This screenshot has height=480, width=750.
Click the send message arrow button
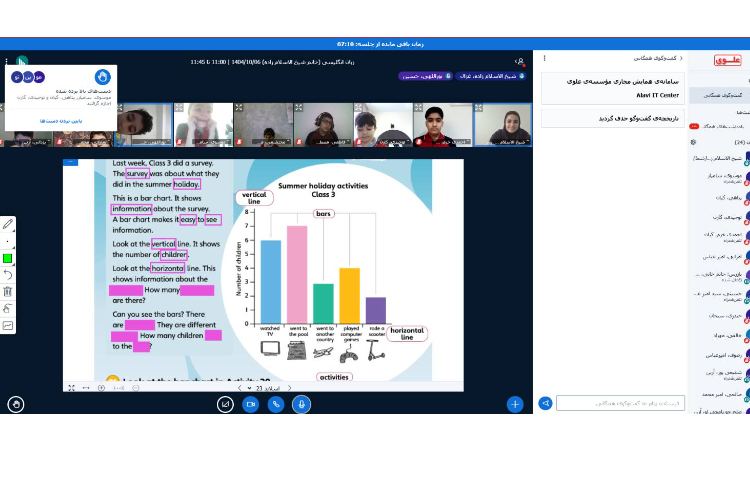click(x=546, y=403)
